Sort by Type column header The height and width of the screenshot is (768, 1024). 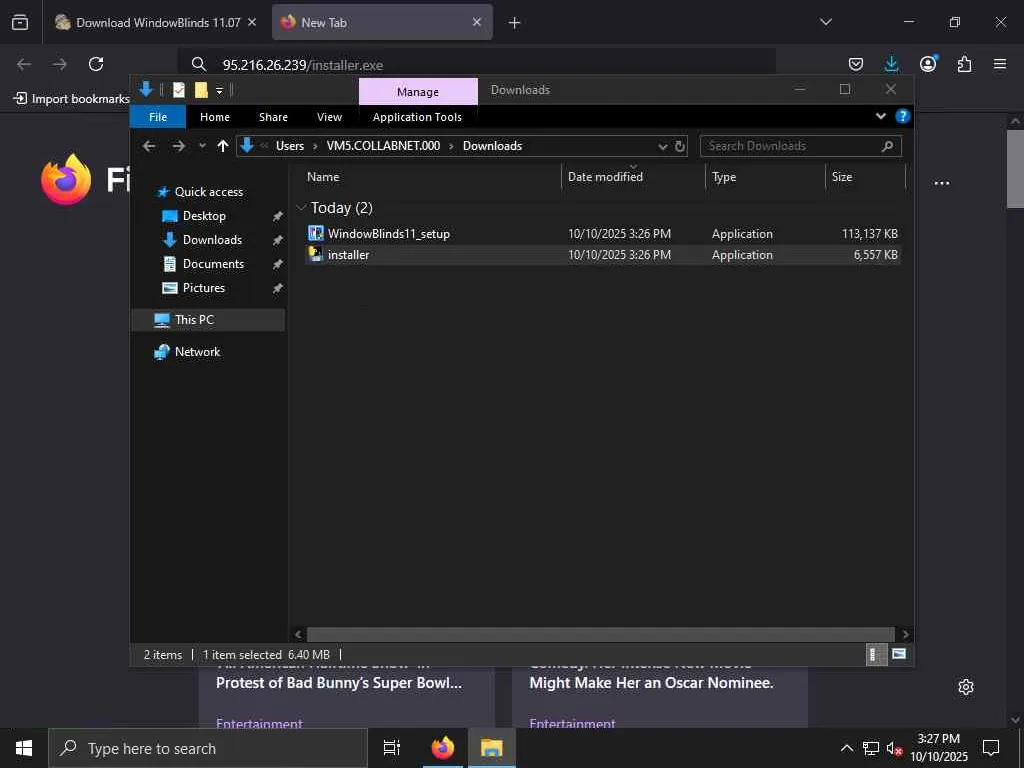(766, 177)
